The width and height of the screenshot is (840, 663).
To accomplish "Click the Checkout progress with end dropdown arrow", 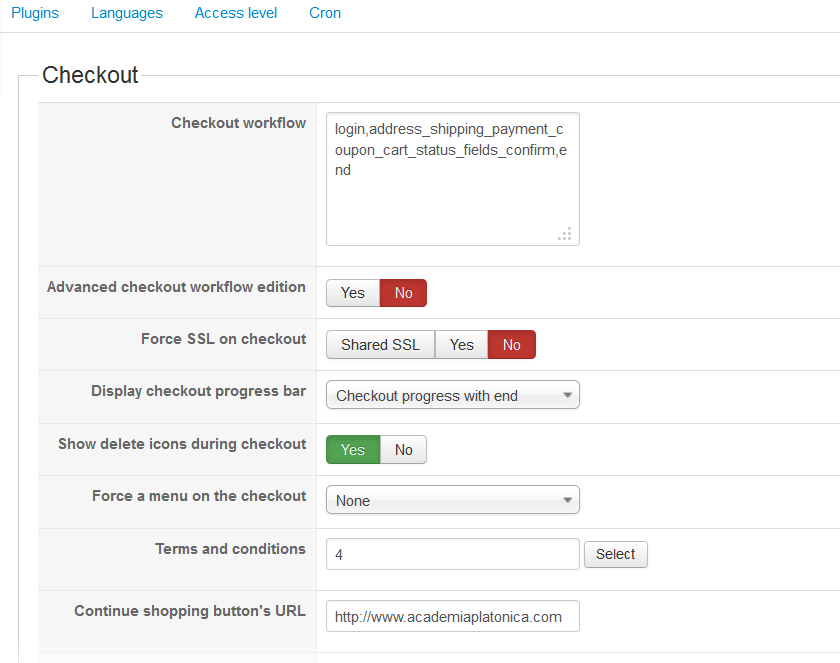I will pyautogui.click(x=568, y=396).
